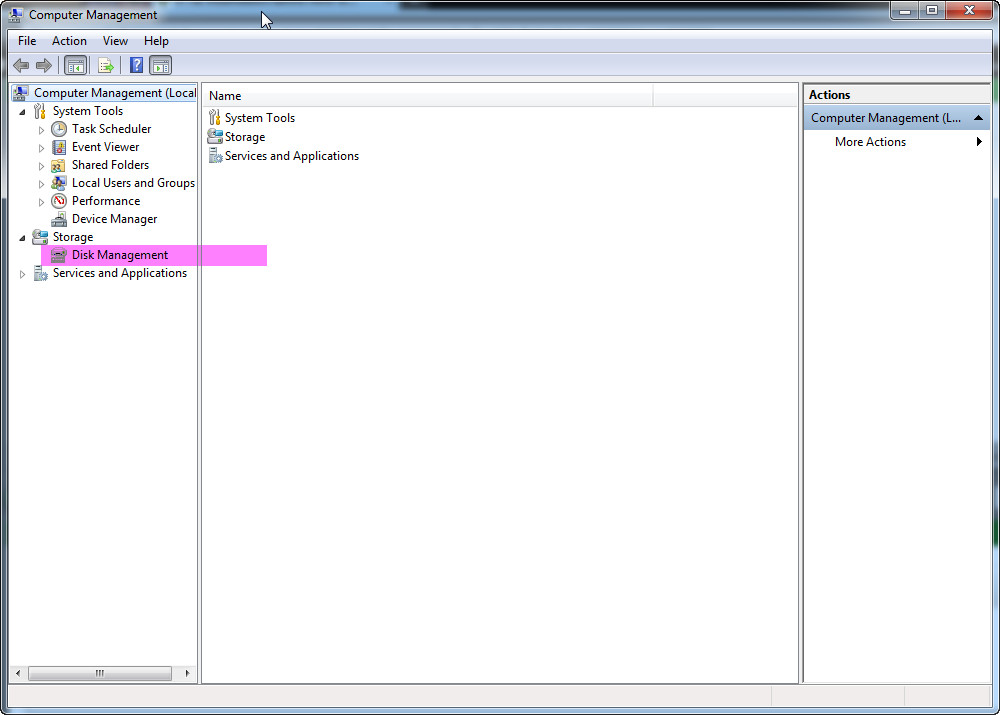Select Event Viewer label in tree
This screenshot has height=715, width=1000.
coord(105,147)
